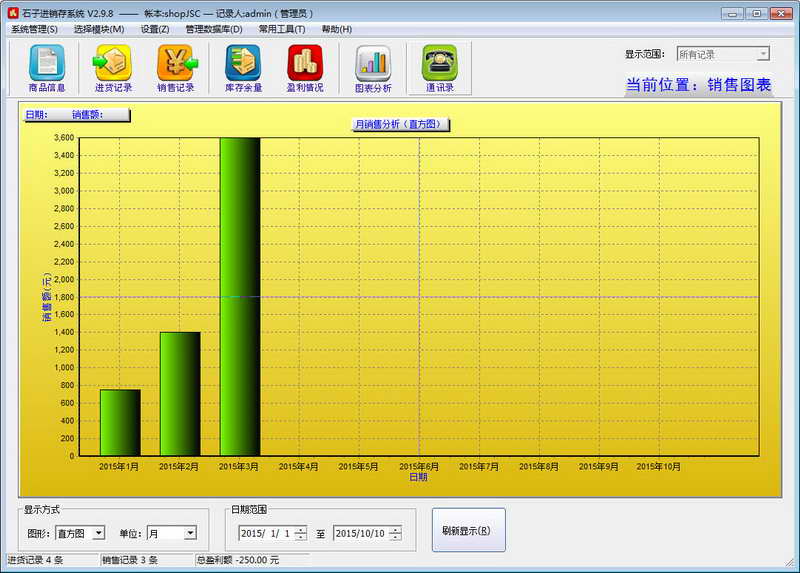The image size is (800, 573).
Task: Open the 库存余量 inventory balance icon
Action: point(243,68)
